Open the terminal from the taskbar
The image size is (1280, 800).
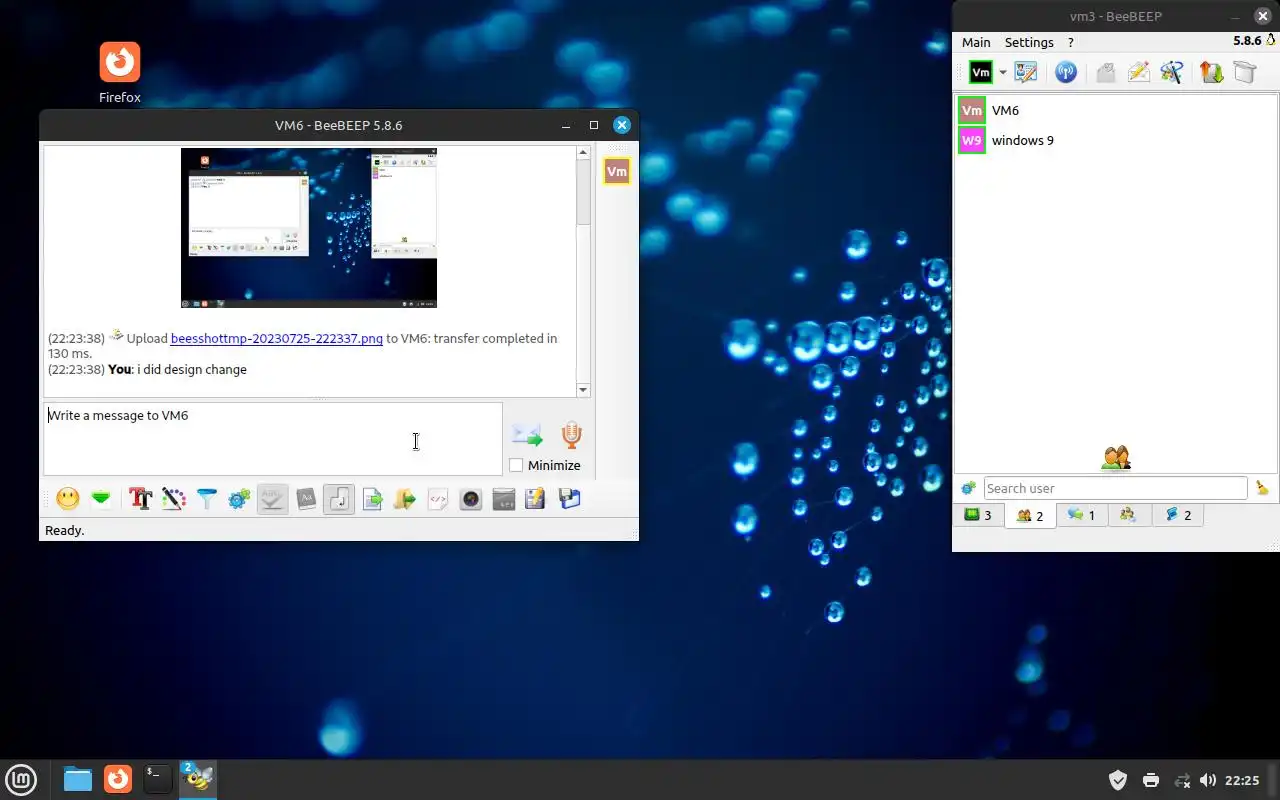point(157,779)
